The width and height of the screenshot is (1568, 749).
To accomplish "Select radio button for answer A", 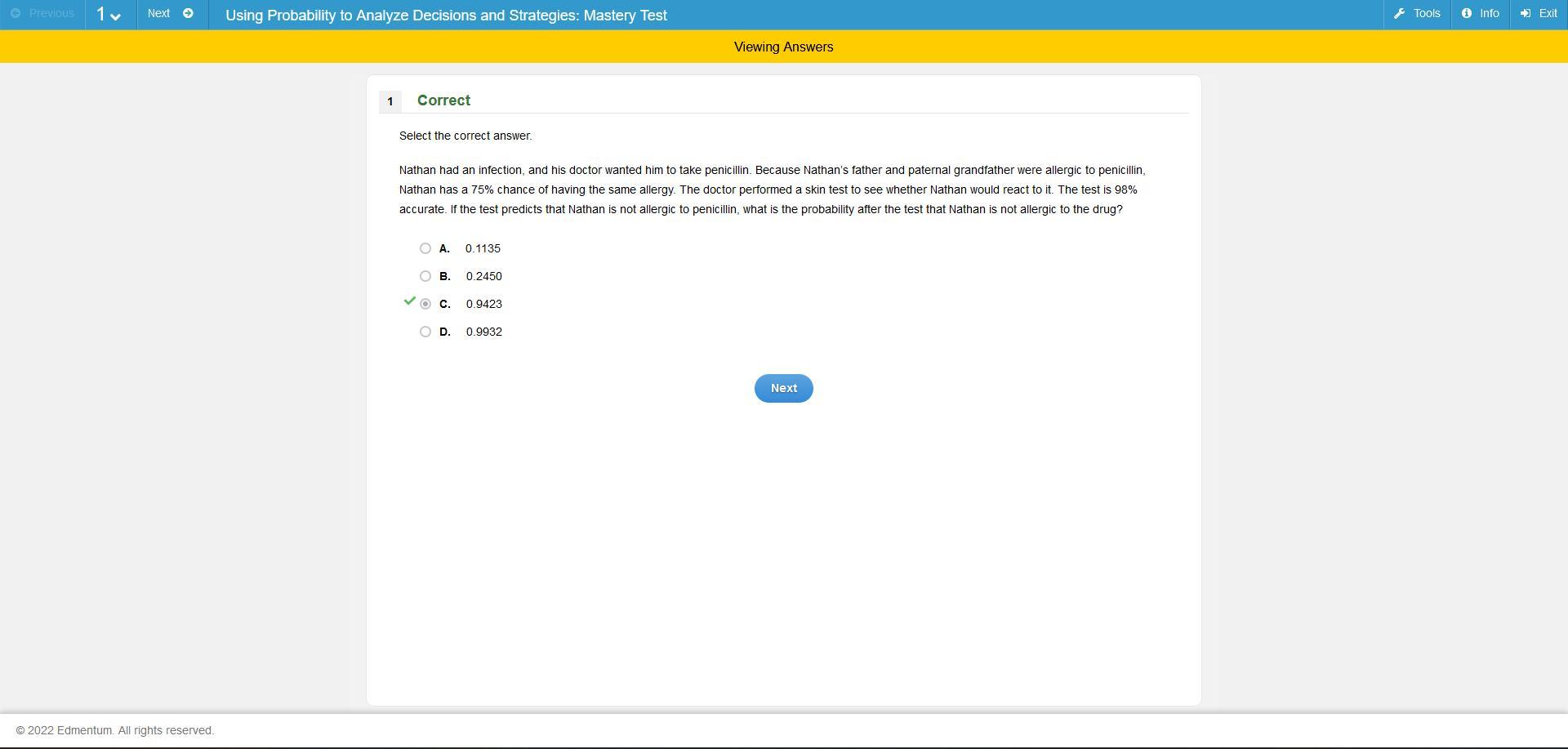I will [x=425, y=248].
